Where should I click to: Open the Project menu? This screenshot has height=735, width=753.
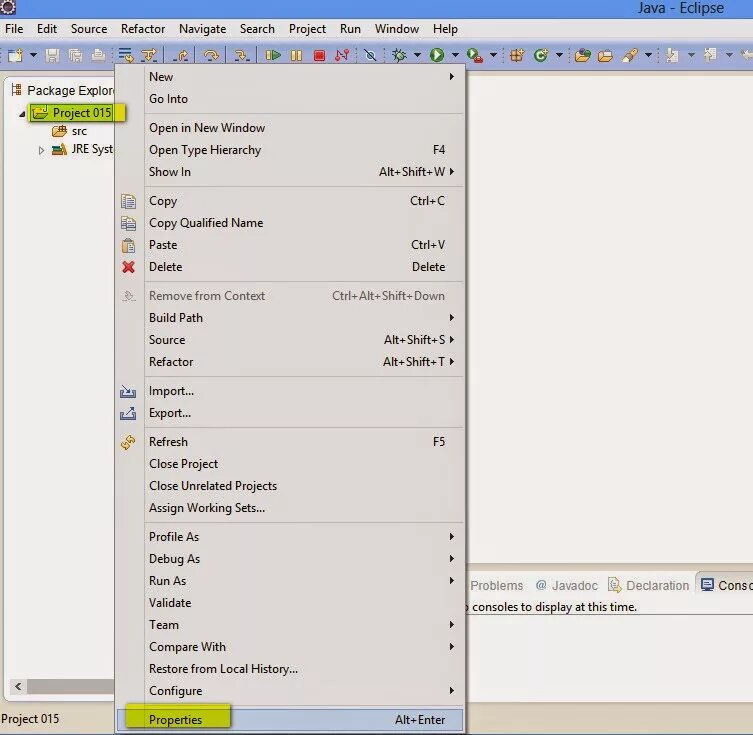pyautogui.click(x=307, y=29)
